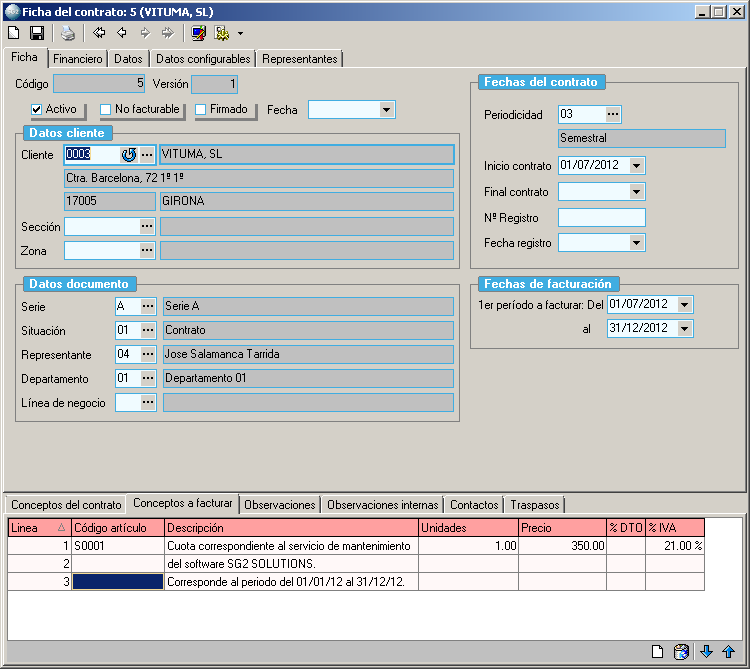This screenshot has width=750, height=669.
Task: Open the Fecha date dropdown
Action: [x=386, y=110]
